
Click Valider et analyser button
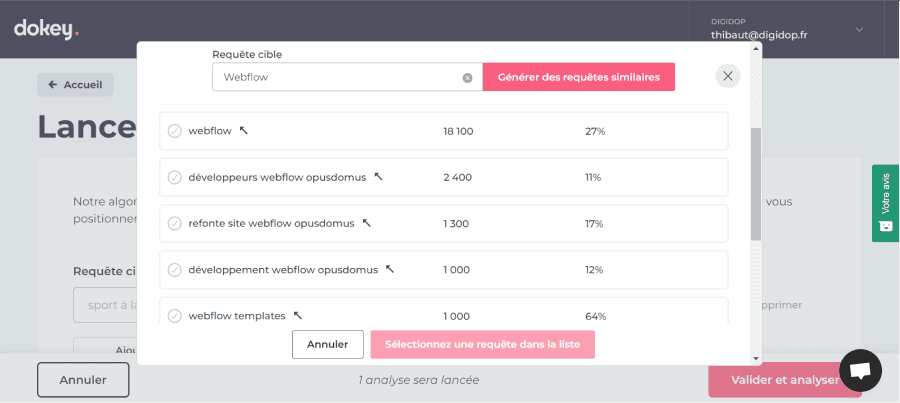pyautogui.click(x=785, y=380)
